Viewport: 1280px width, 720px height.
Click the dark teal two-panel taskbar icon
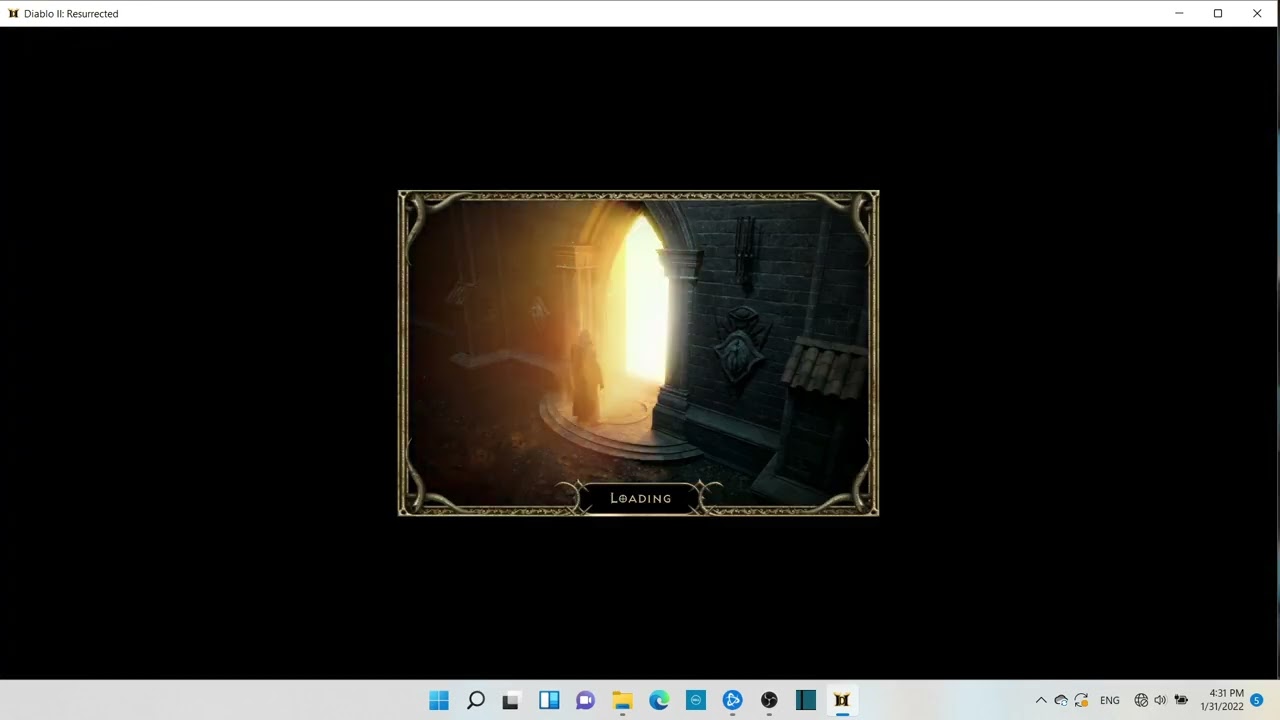(x=806, y=701)
